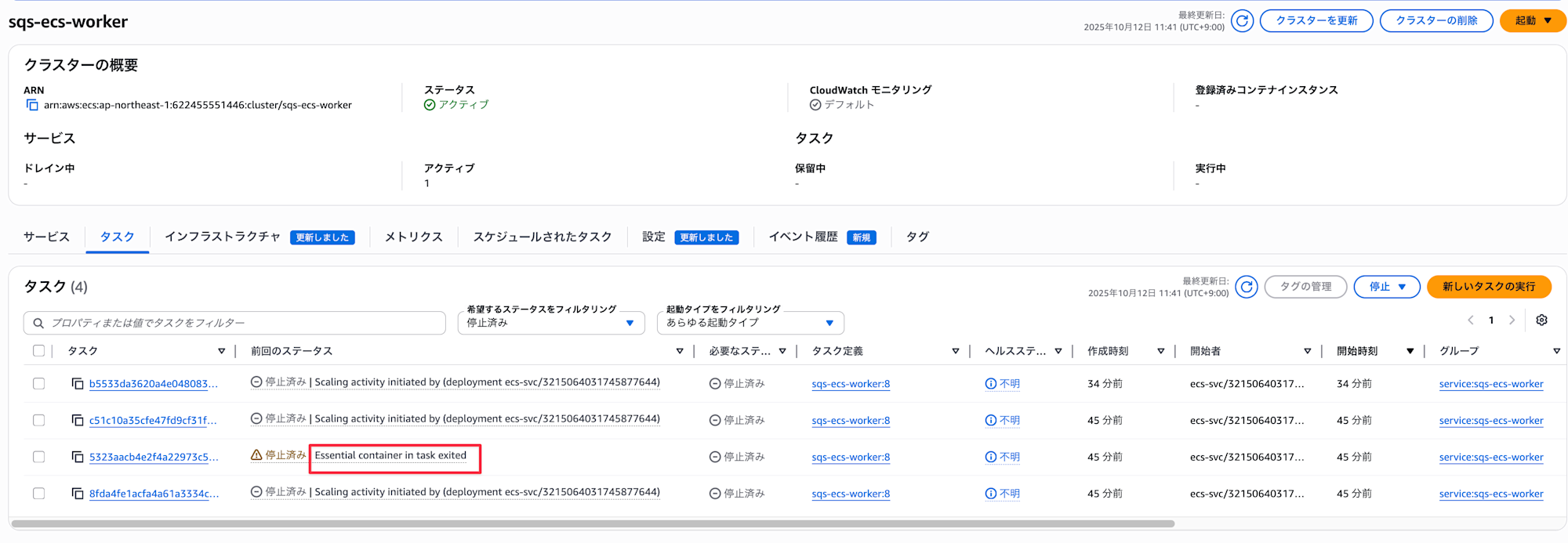Open the メトリクス tab
1568x543 pixels.
[x=413, y=237]
